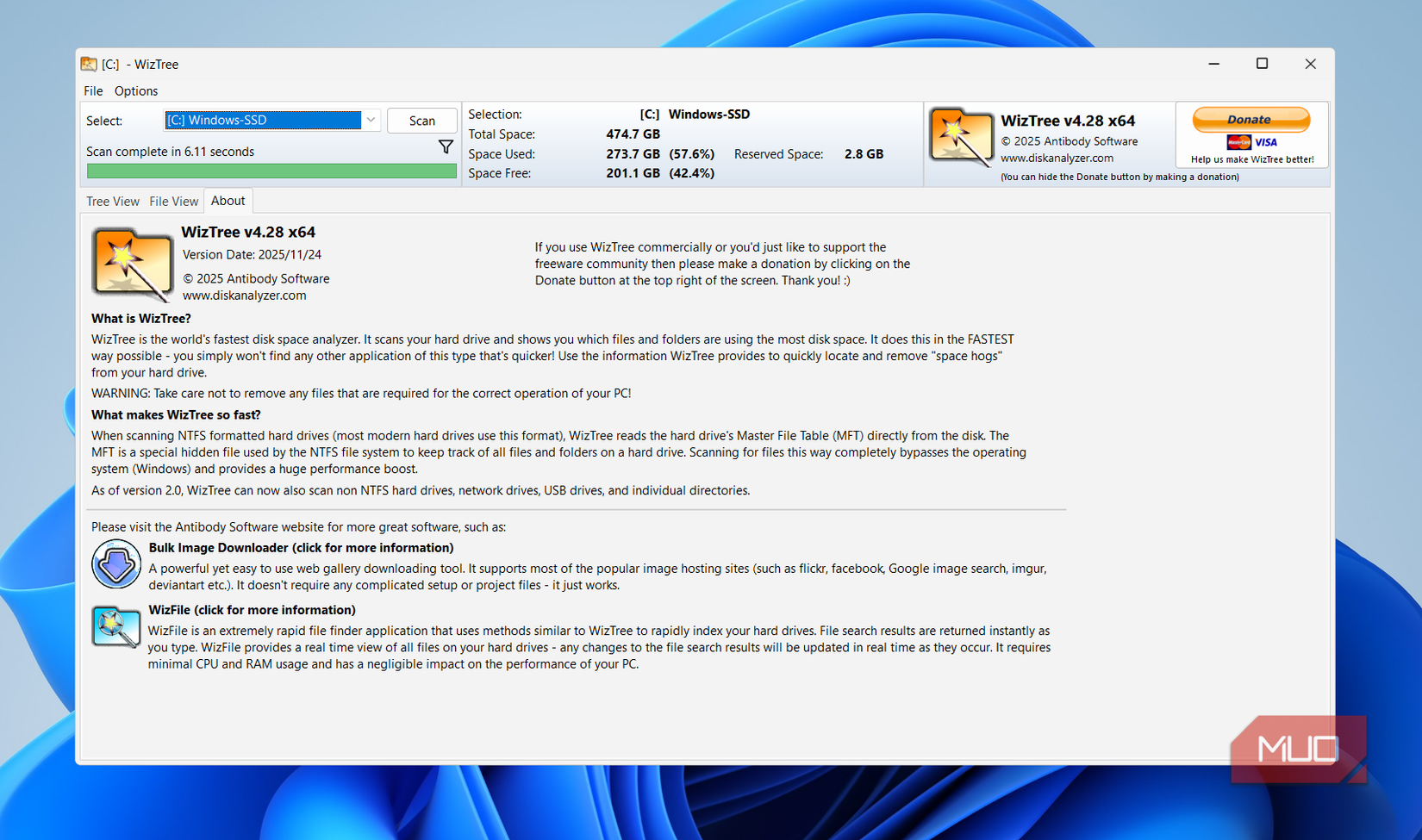Viewport: 1422px width, 840px height.
Task: Click the Space Free value 201.1 GB
Action: click(633, 173)
